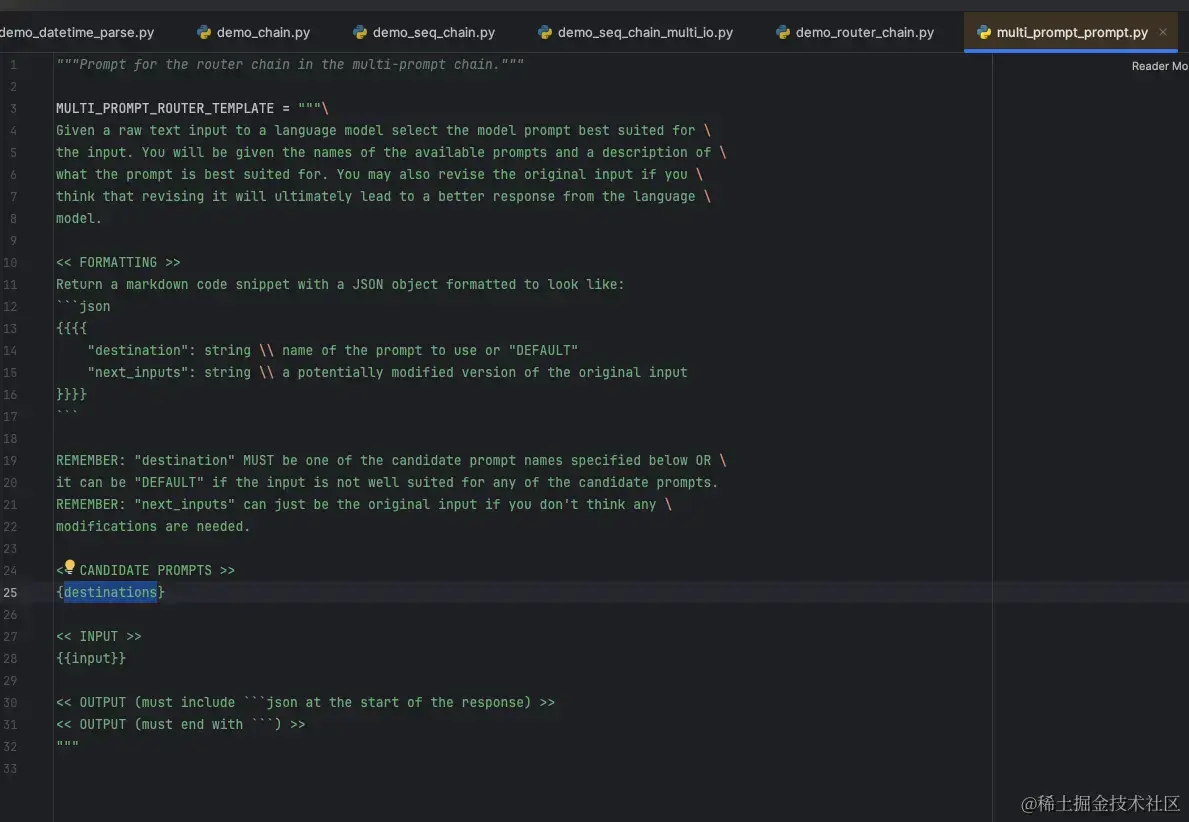Click Python file icon on demo_seq_chain.py tab
1189x822 pixels.
tap(359, 33)
